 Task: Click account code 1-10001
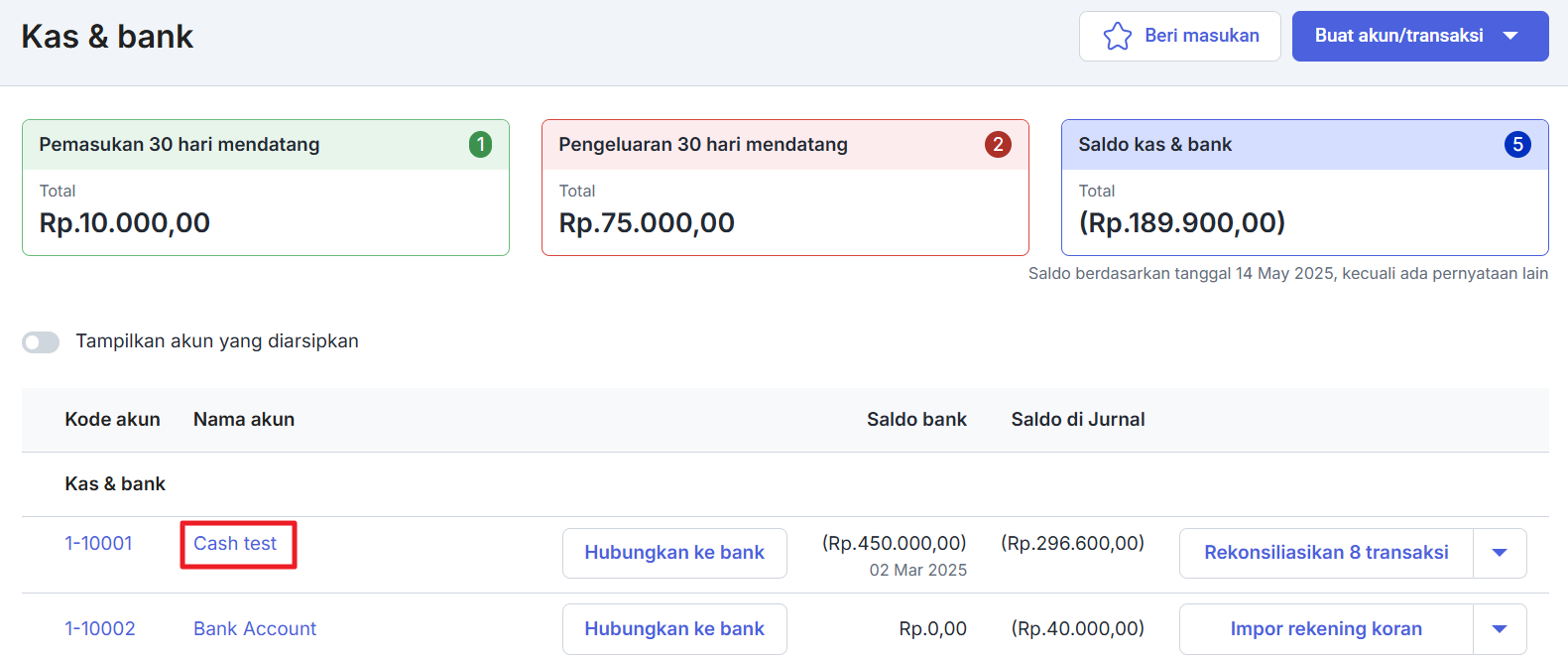coord(98,544)
